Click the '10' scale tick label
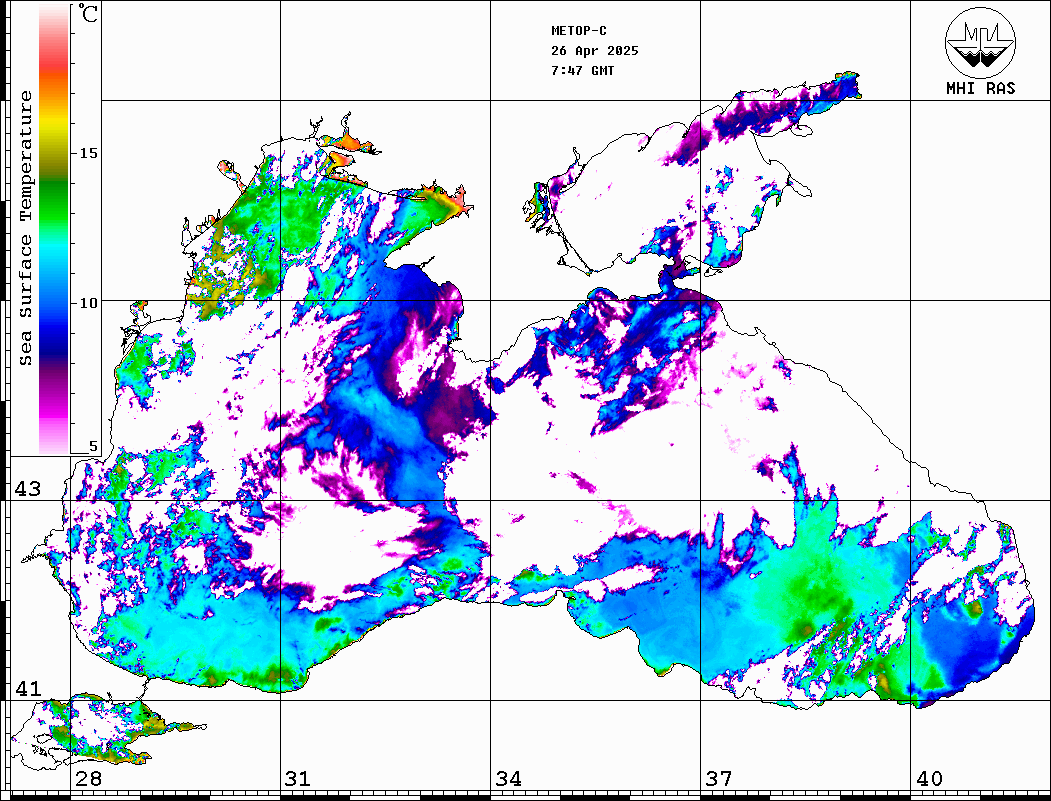The width and height of the screenshot is (1051, 801). coord(88,303)
